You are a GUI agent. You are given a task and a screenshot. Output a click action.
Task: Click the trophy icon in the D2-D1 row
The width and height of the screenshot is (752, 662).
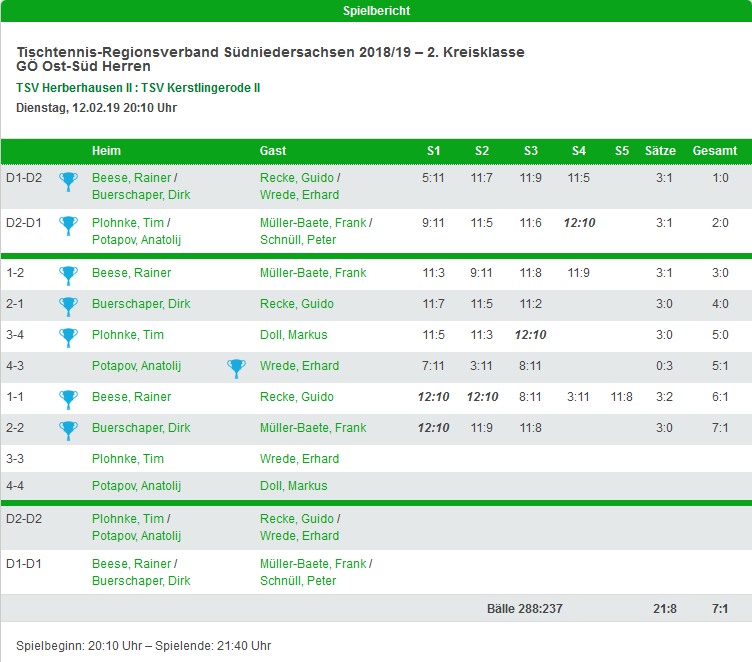[x=68, y=226]
